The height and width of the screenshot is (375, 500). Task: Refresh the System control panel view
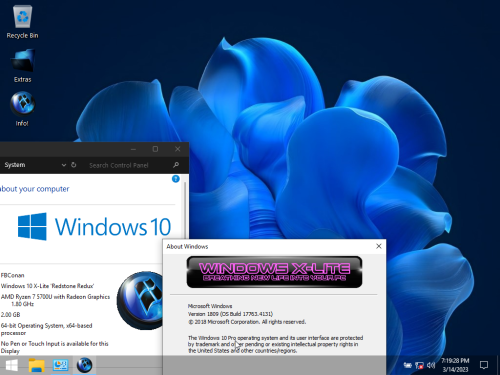[74, 165]
